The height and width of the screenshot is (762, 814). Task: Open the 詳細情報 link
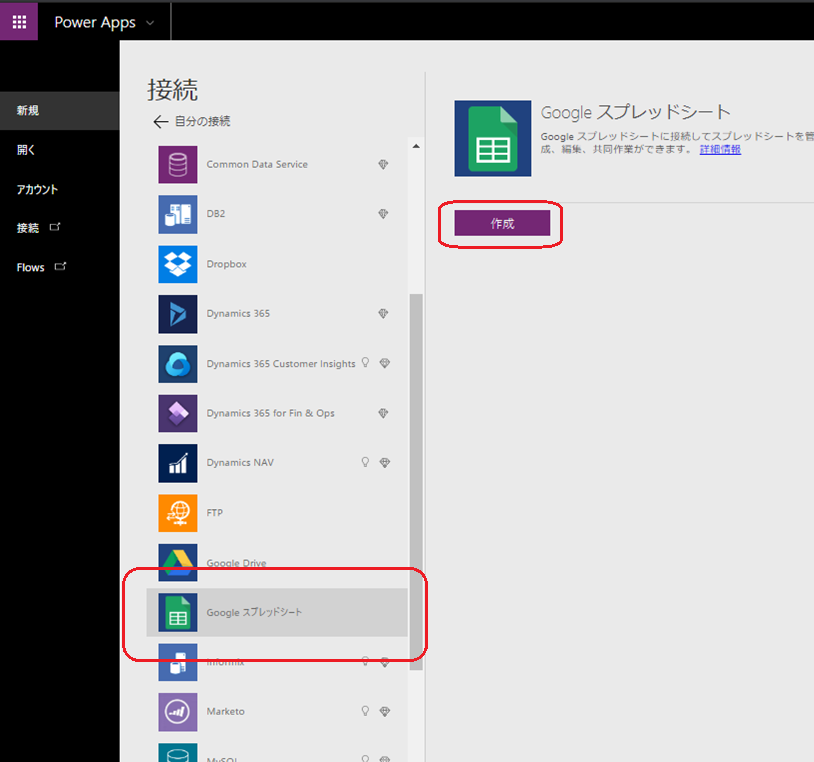point(720,149)
